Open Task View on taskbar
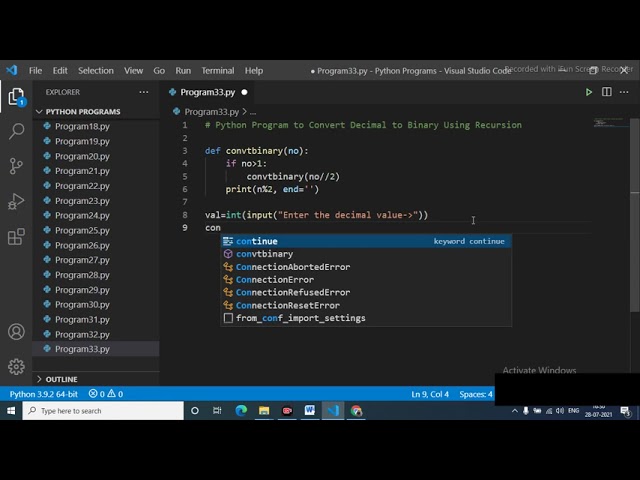Screen dimensions: 640x480 (x=217, y=411)
